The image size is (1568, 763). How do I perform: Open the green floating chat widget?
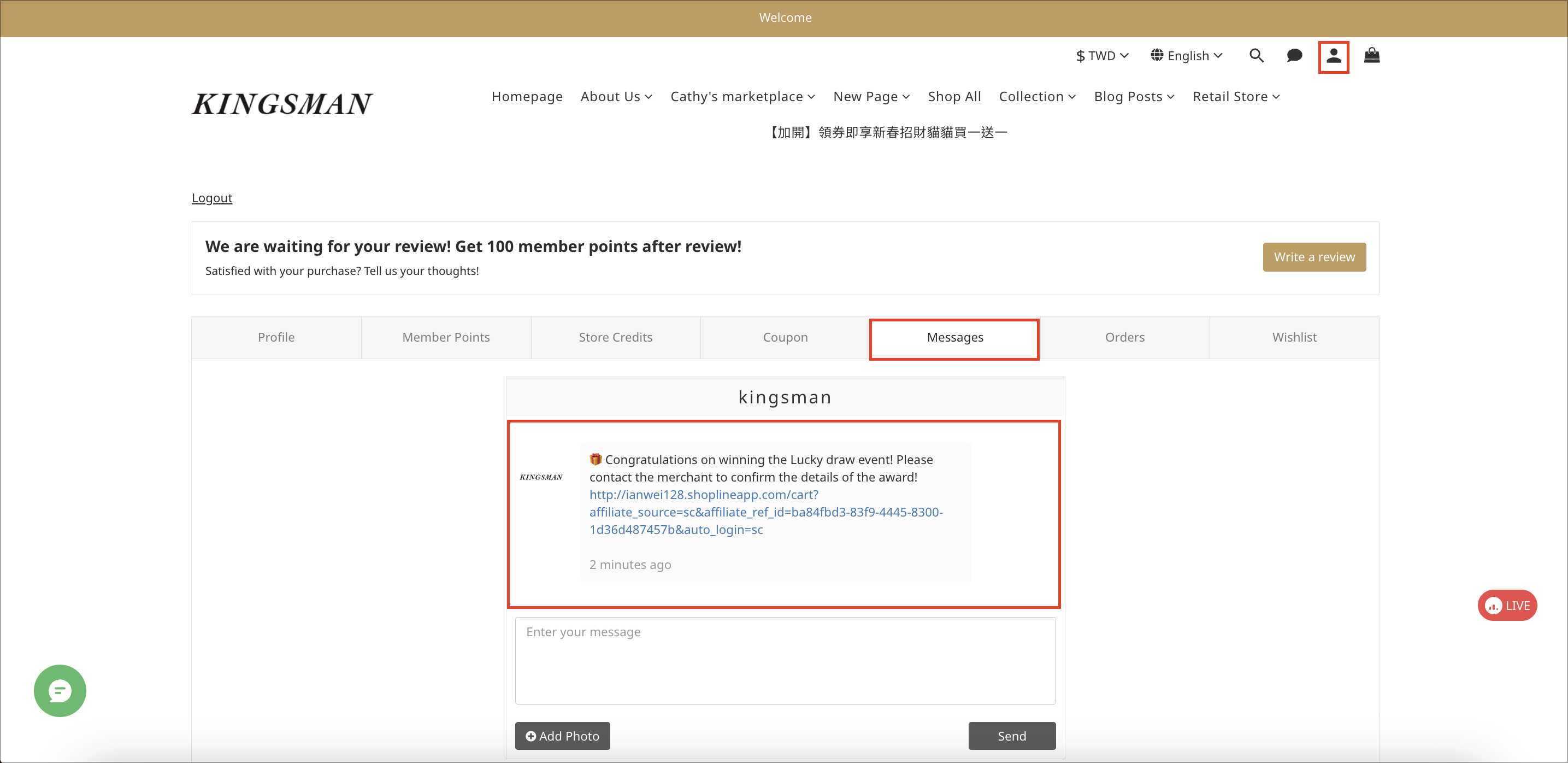pos(60,690)
